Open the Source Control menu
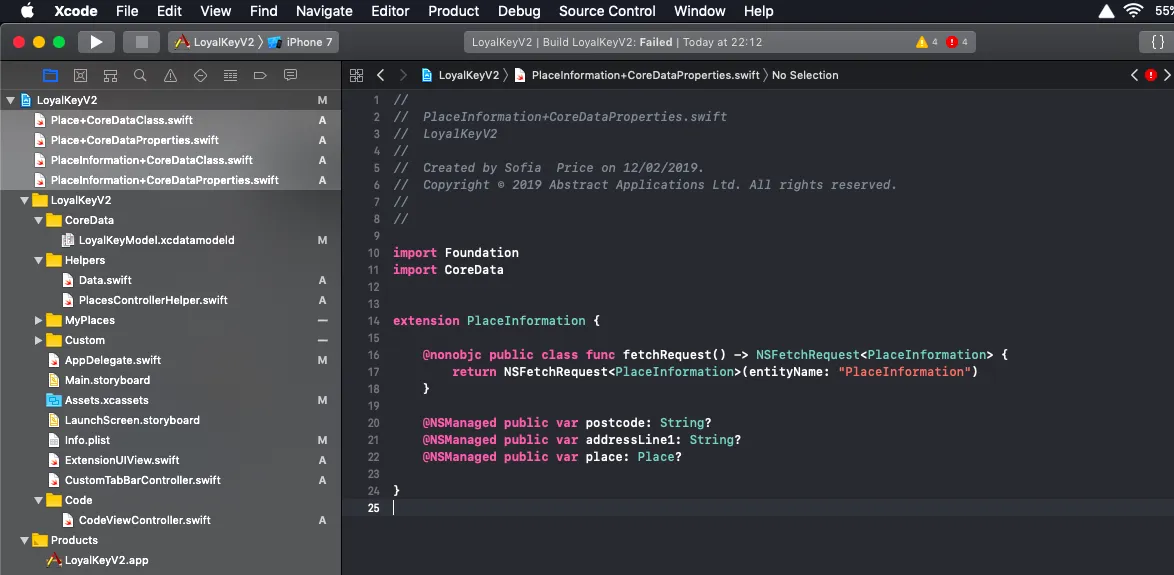Screen dimensions: 1174x575 click(x=607, y=10)
